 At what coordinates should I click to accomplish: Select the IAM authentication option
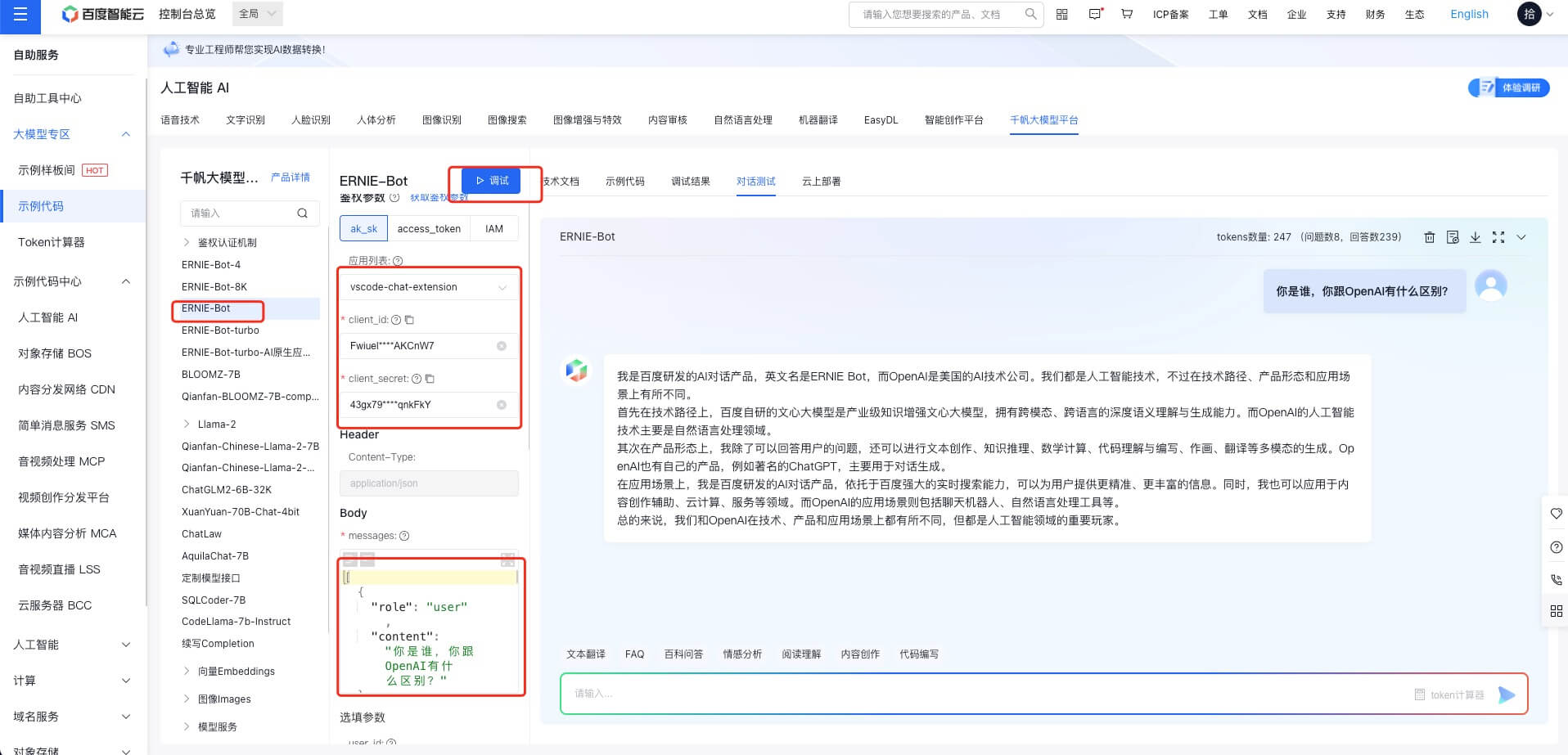click(494, 229)
